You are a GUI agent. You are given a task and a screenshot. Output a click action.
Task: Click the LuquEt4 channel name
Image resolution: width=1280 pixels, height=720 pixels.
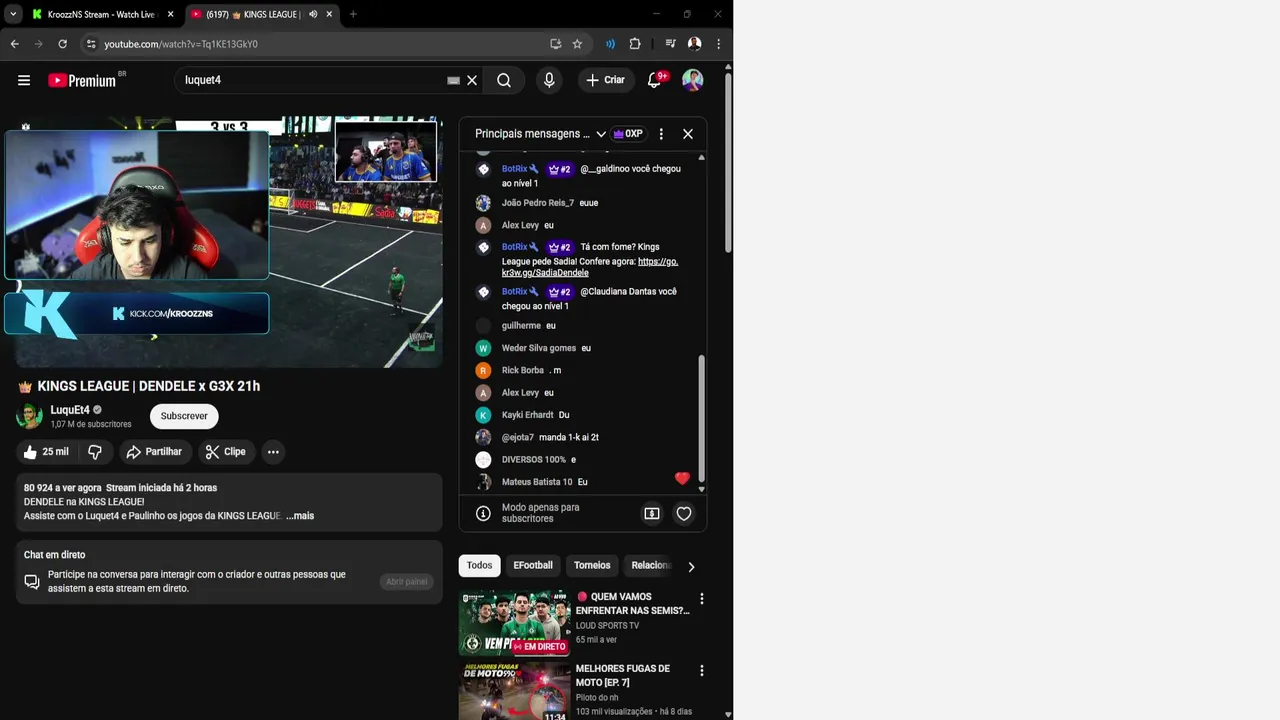pos(70,410)
